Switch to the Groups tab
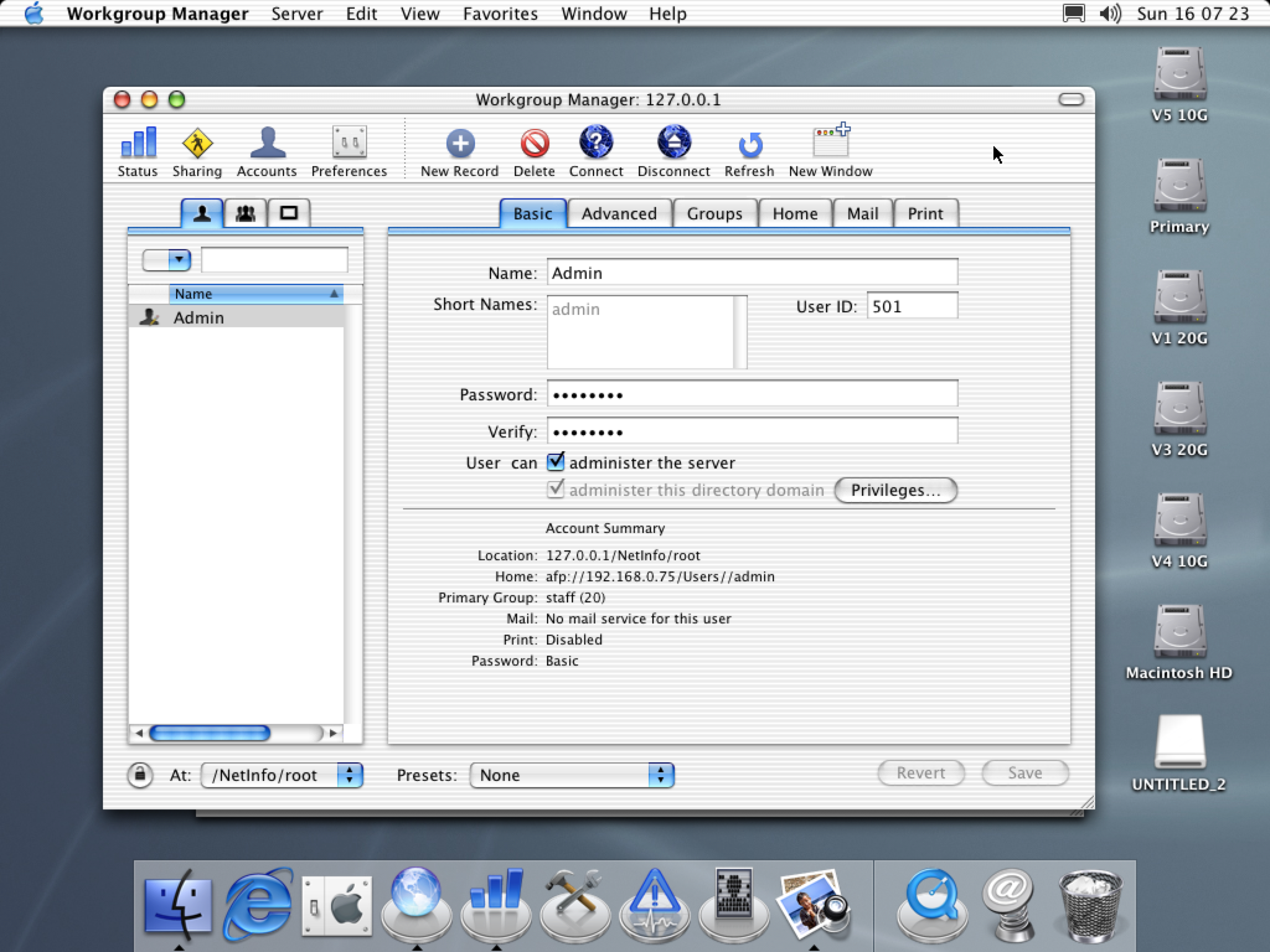The width and height of the screenshot is (1270, 952). pyautogui.click(x=714, y=214)
